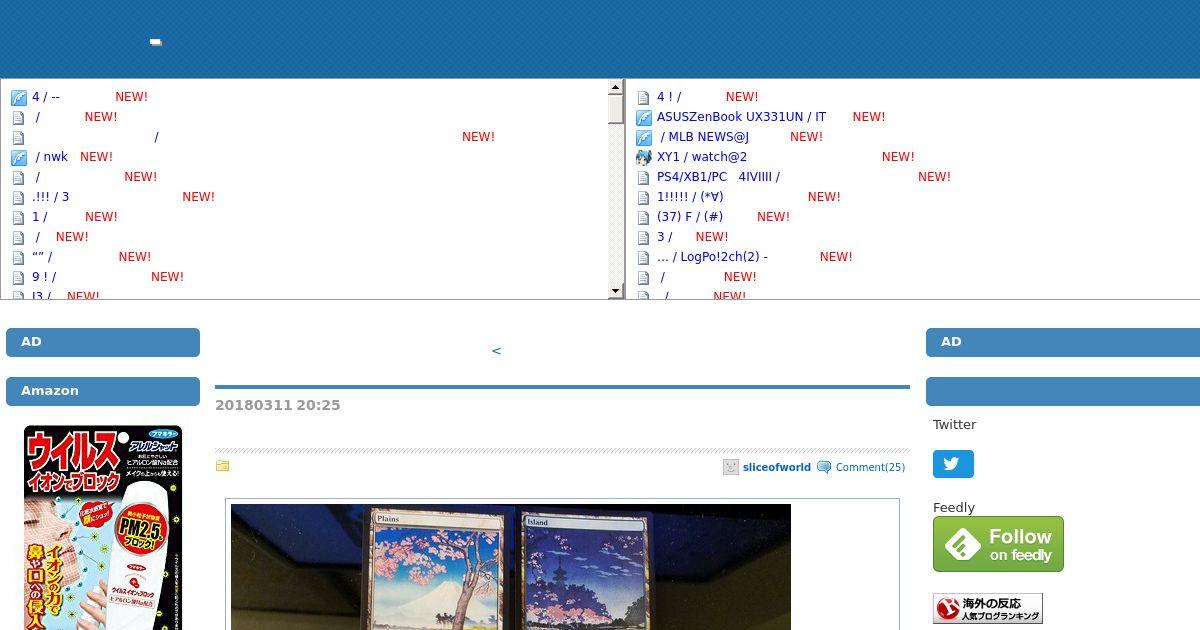Image resolution: width=1200 pixels, height=630 pixels.
Task: Click the document icon beside PS4/XB1/PC entry
Action: (x=644, y=178)
